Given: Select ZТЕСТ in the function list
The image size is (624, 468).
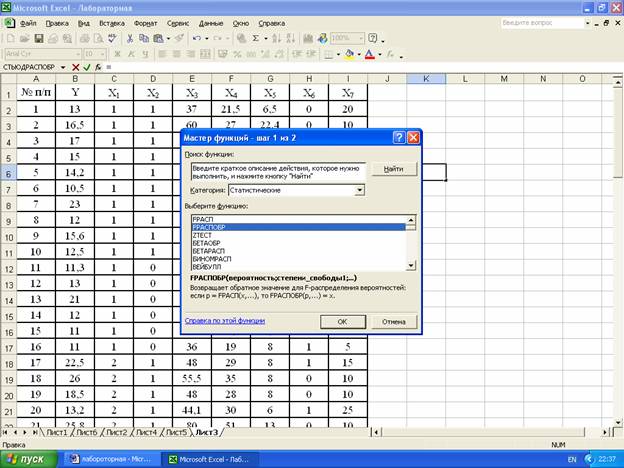Looking at the screenshot, I should click(202, 235).
